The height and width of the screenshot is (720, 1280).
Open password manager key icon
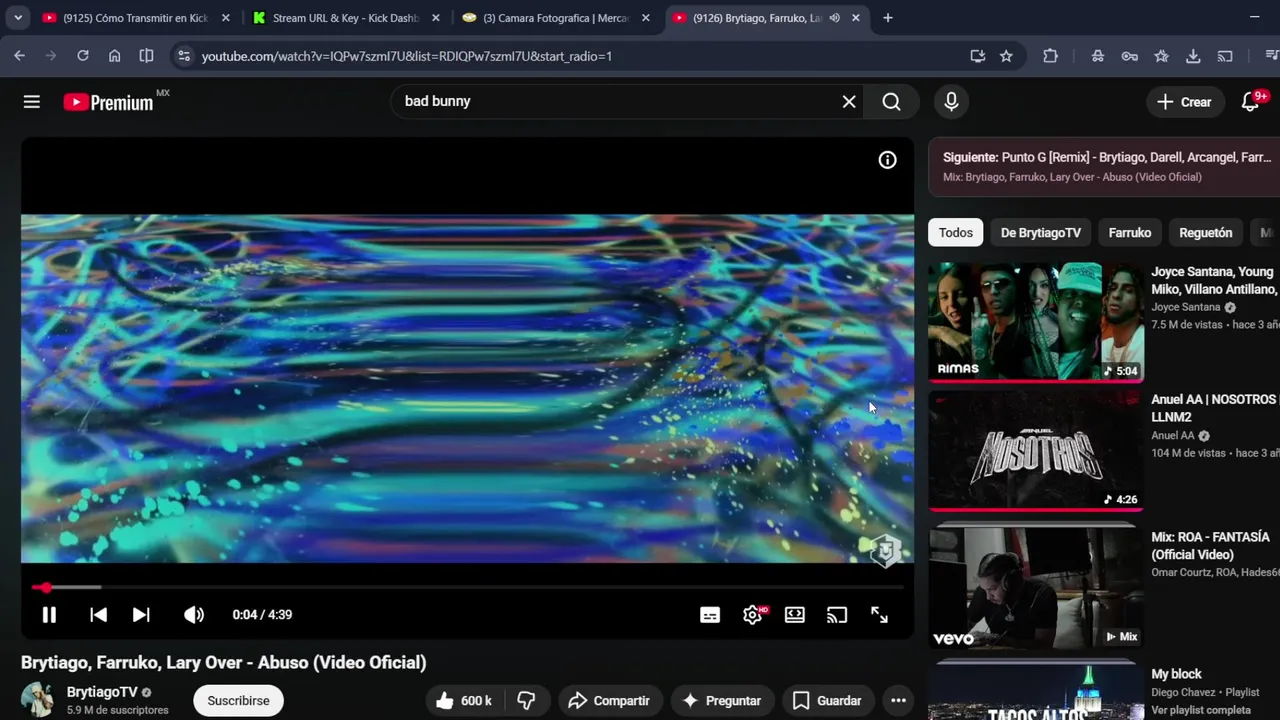(1129, 56)
